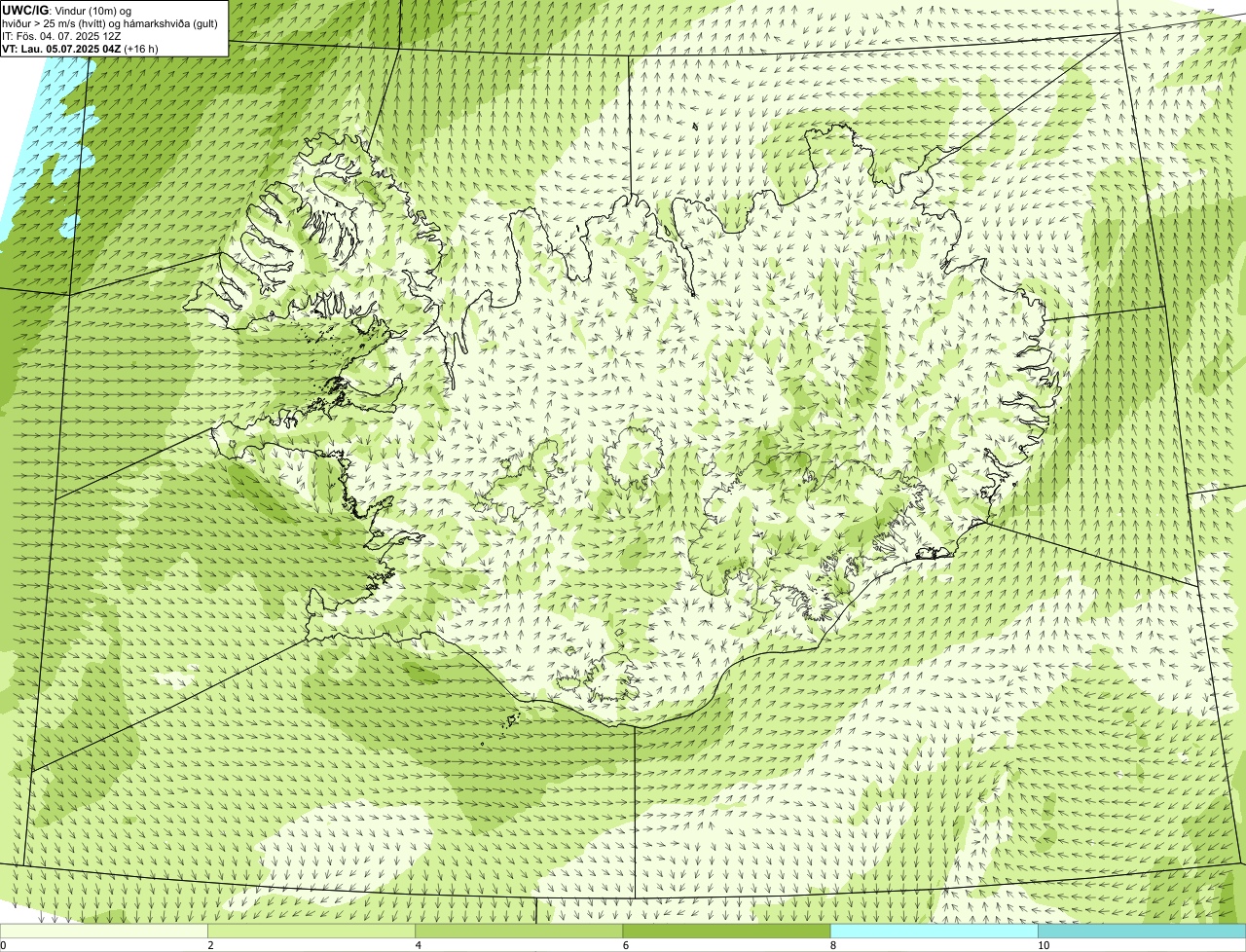Click the 0–2 m/s palest colorbar segment
Image resolution: width=1246 pixels, height=952 pixels.
click(104, 932)
